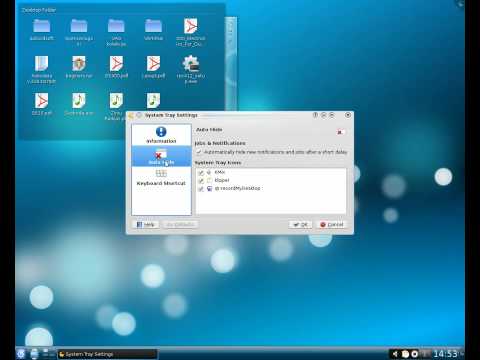The image size is (480, 360).
Task: Uncheck the KMix tray item checkbox
Action: tap(201, 173)
